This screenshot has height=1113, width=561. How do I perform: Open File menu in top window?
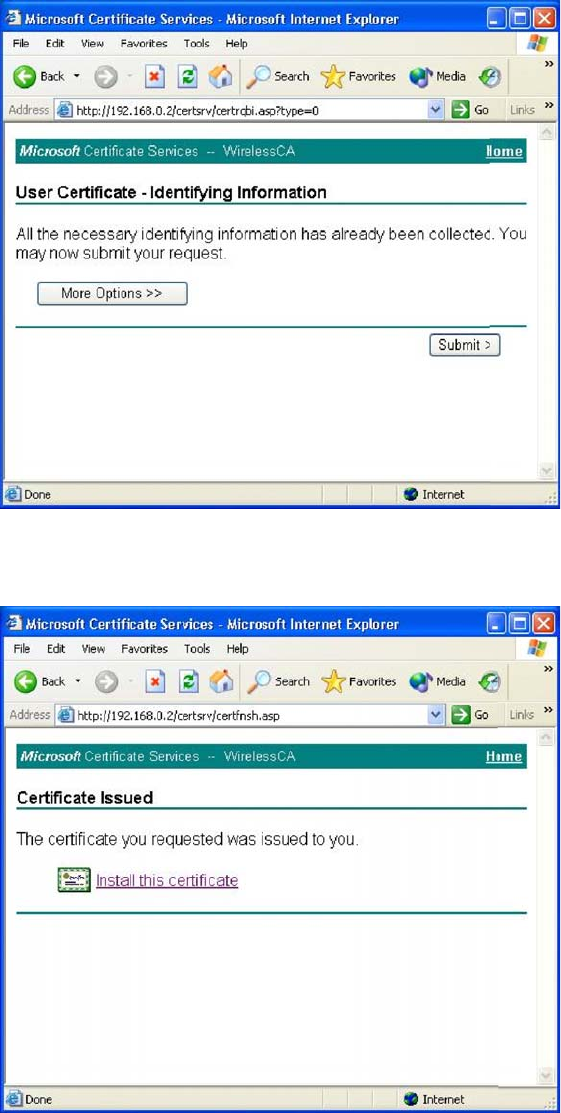pyautogui.click(x=21, y=43)
